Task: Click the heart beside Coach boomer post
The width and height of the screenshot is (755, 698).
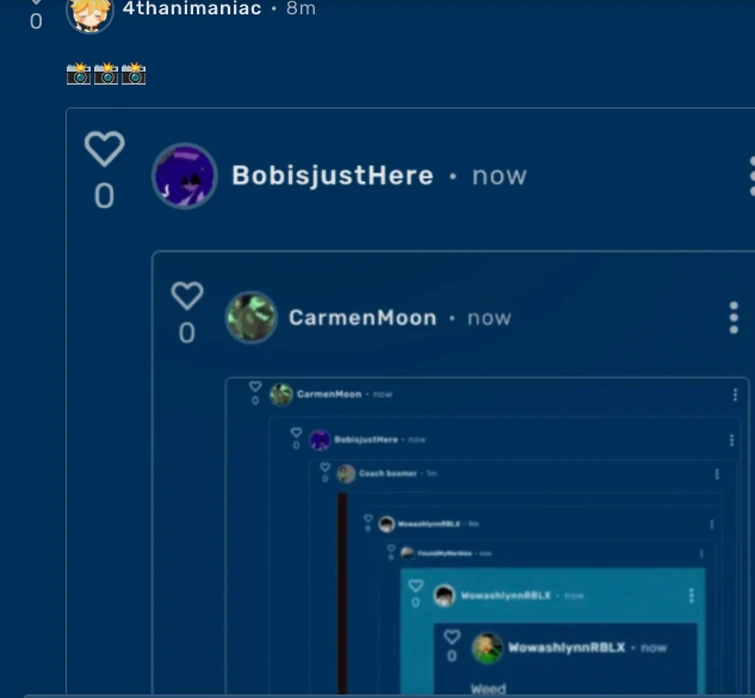Action: [325, 467]
